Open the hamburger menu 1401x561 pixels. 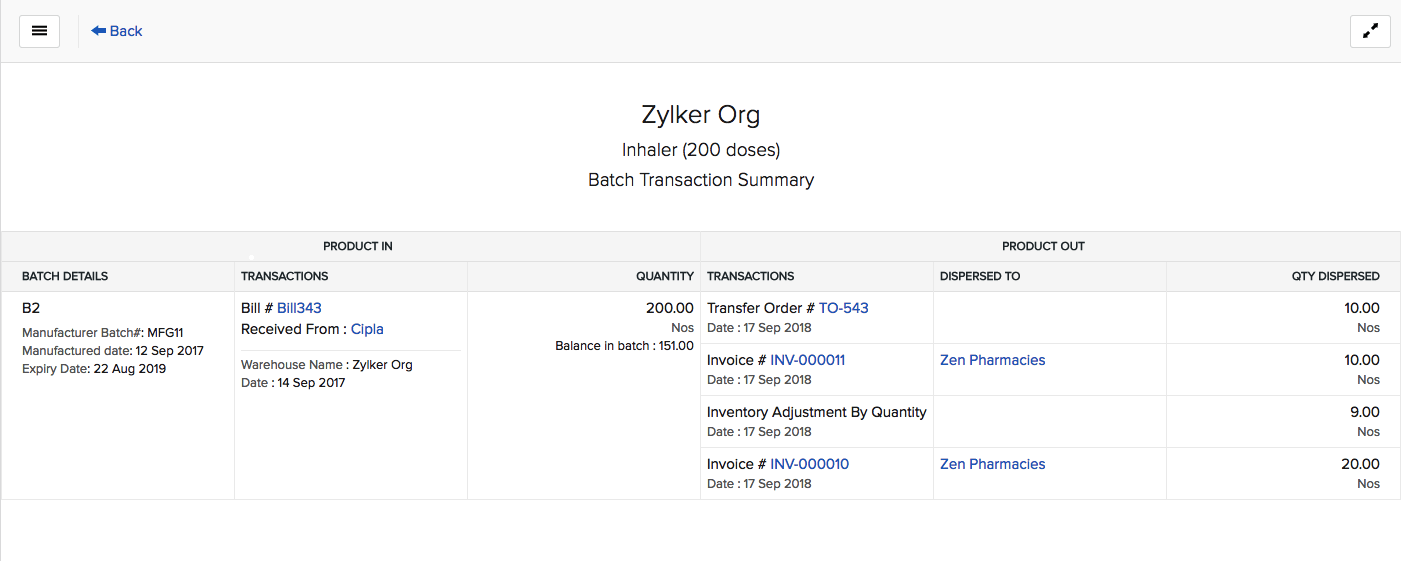coord(39,31)
